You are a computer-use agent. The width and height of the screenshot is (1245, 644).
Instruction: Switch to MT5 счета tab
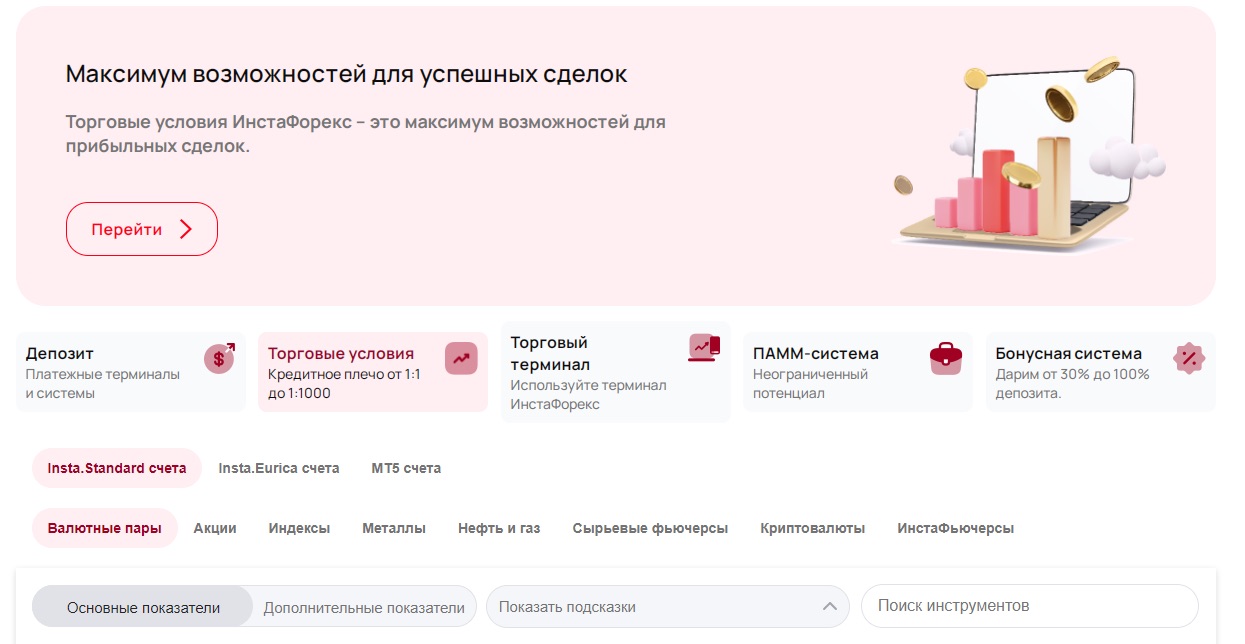pyautogui.click(x=406, y=468)
